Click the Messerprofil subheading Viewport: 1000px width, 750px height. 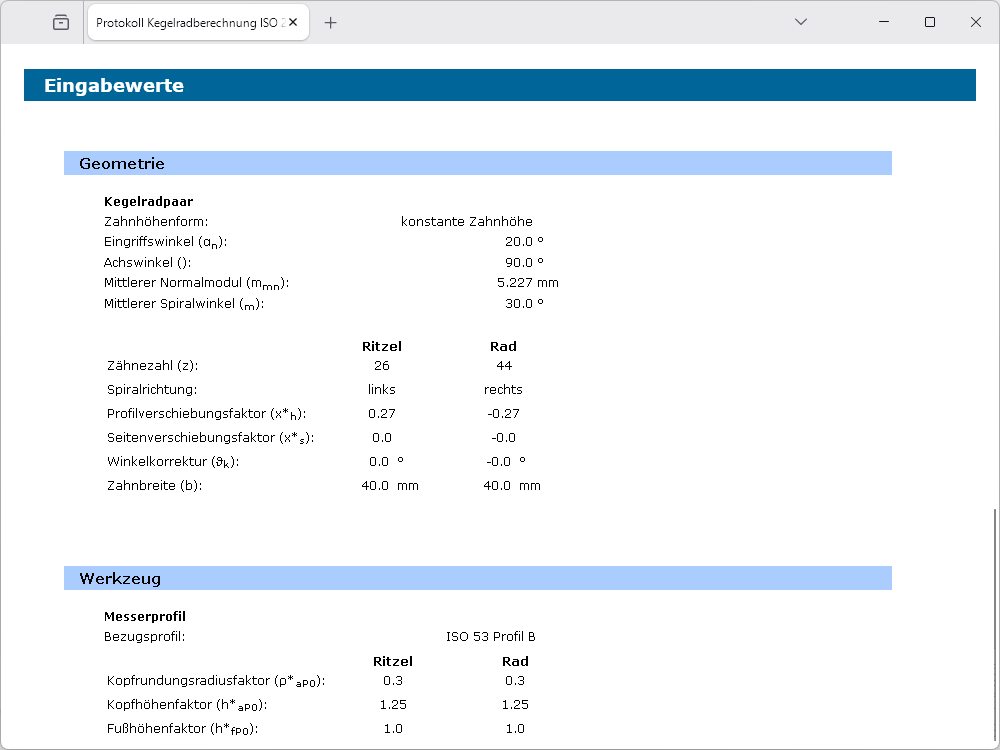[145, 617]
